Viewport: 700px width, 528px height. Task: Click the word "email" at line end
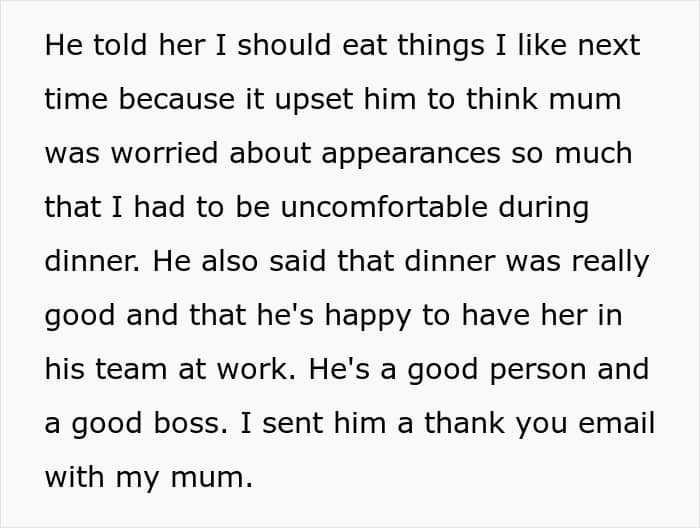[x=617, y=423]
